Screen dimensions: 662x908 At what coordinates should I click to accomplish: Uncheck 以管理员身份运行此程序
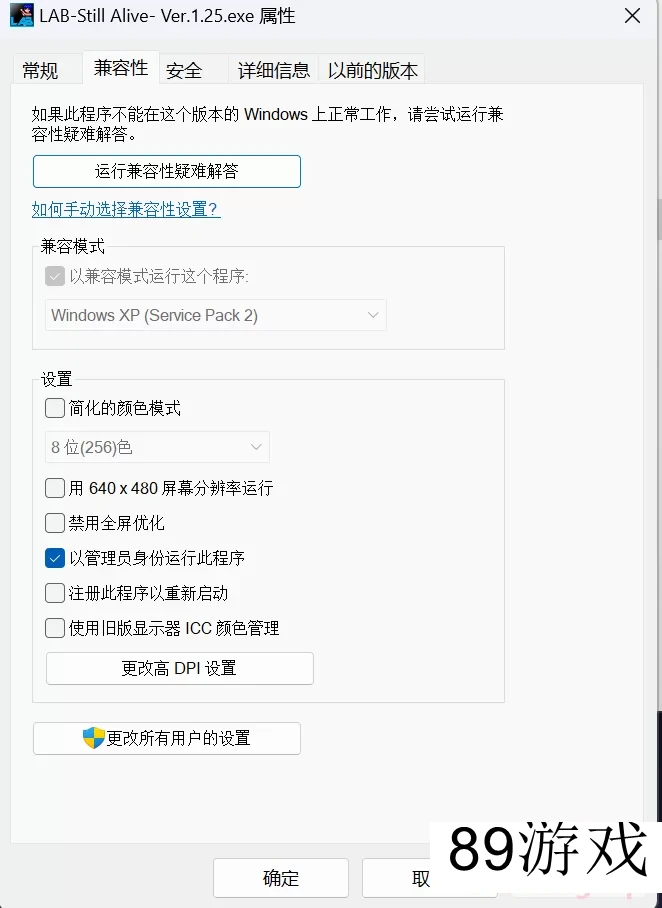point(55,558)
